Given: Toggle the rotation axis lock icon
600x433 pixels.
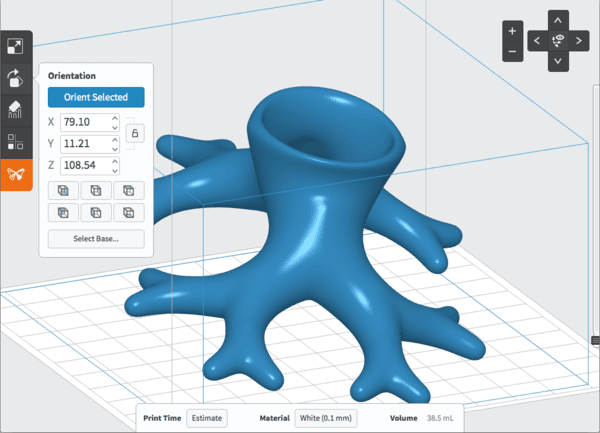Looking at the screenshot, I should click(x=135, y=133).
